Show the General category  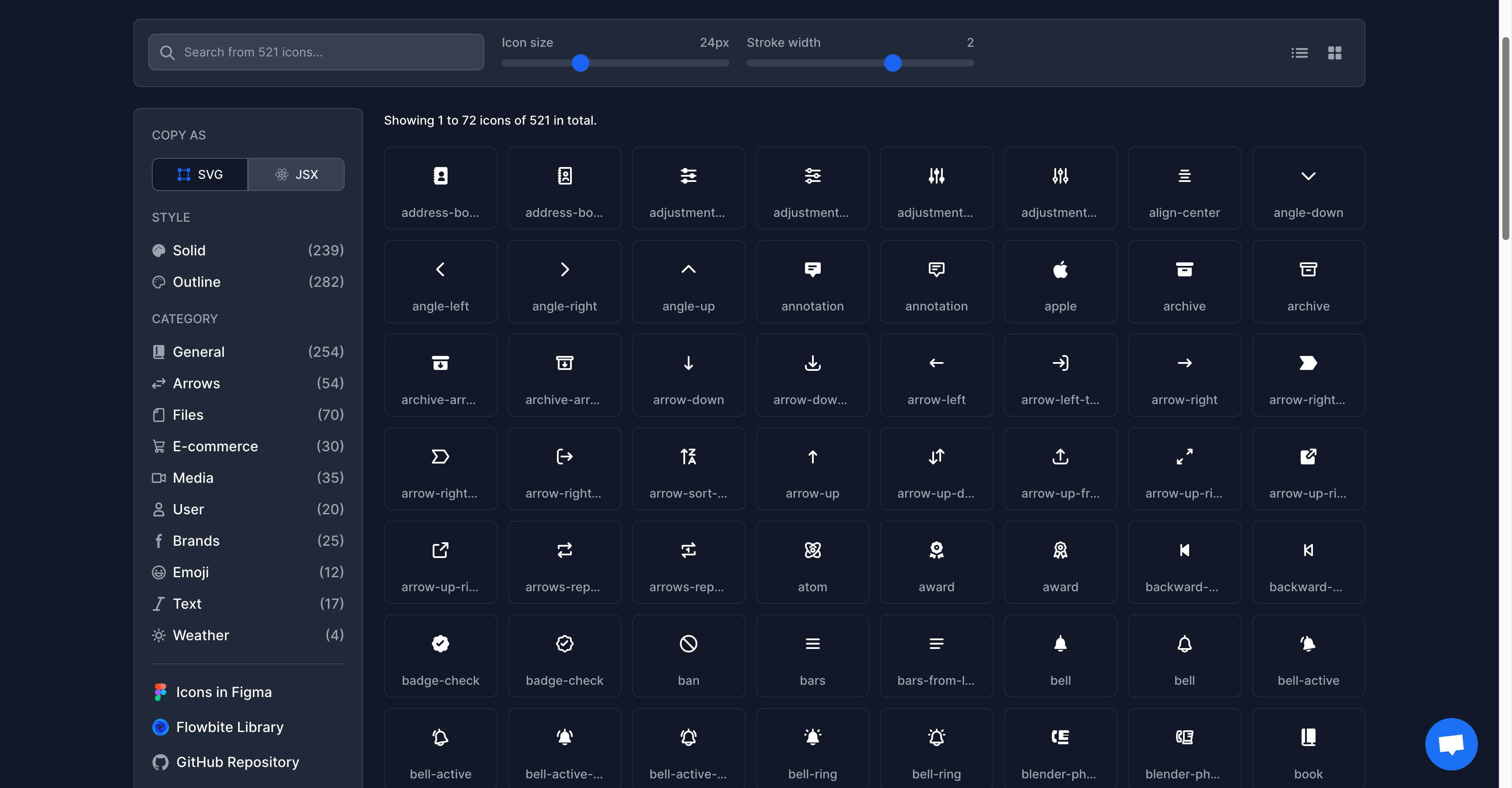click(x=248, y=352)
